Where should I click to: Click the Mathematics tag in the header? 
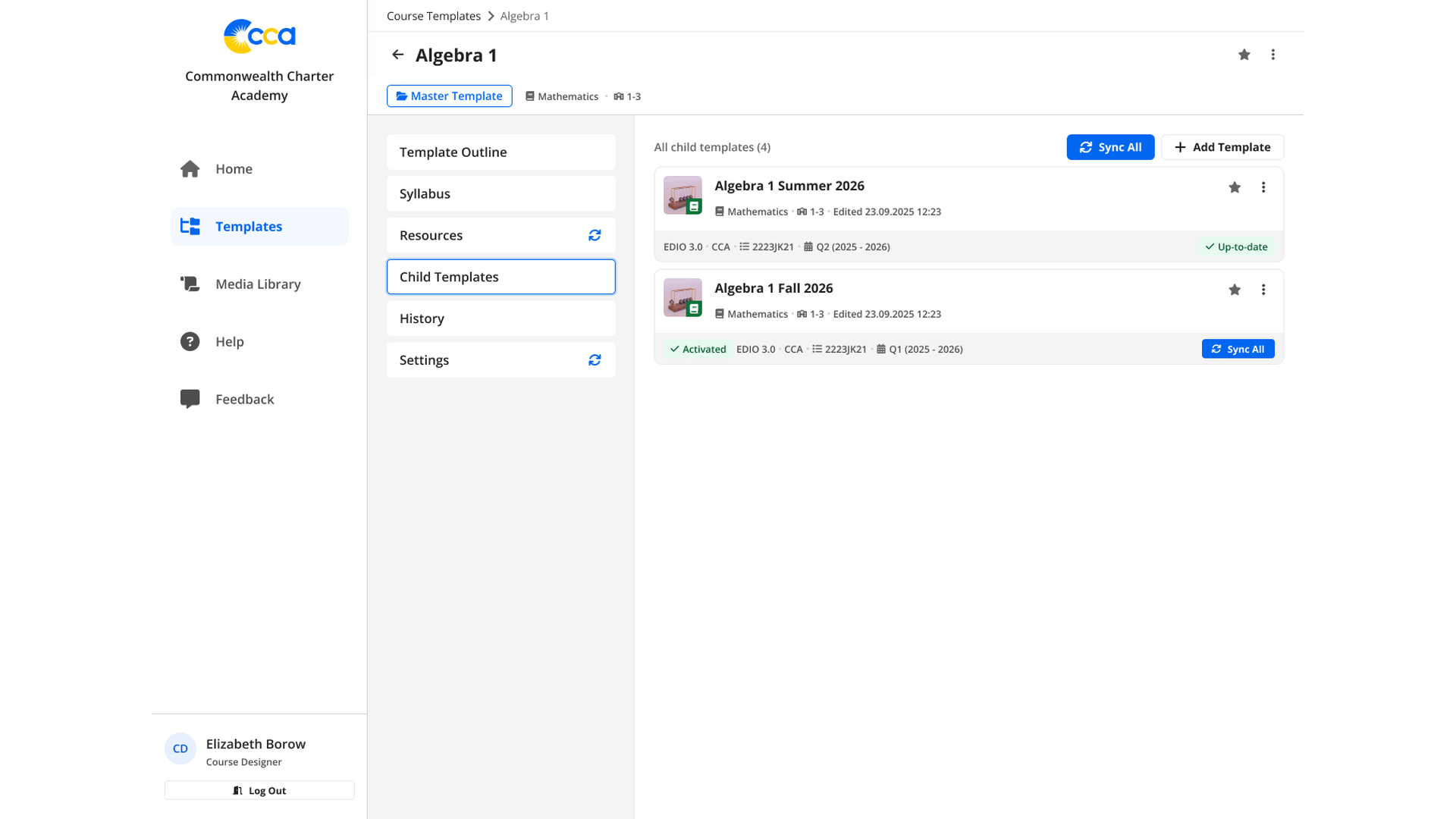coord(562,96)
